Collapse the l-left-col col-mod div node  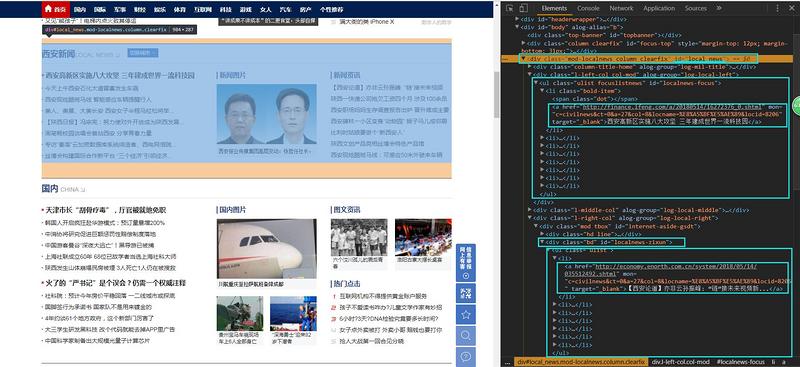[x=530, y=75]
